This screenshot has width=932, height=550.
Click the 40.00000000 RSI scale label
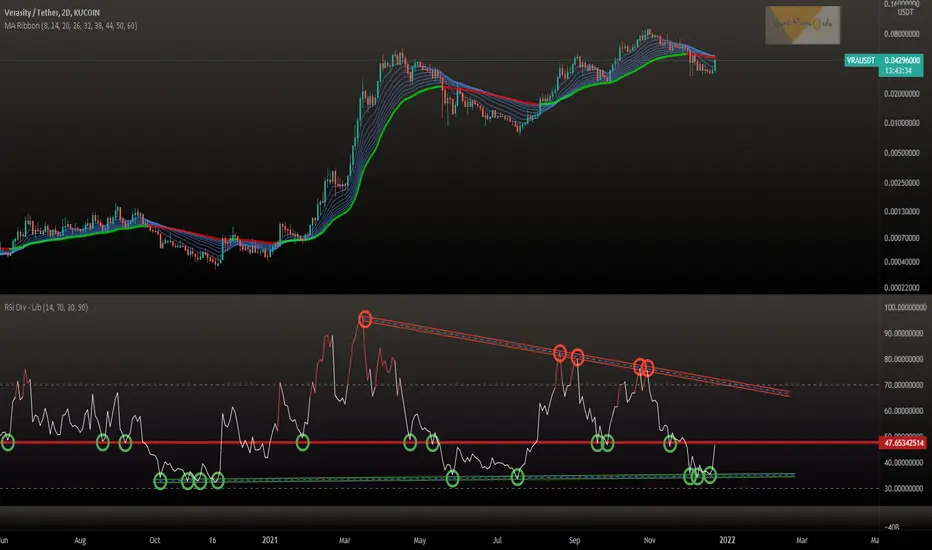pyautogui.click(x=904, y=463)
